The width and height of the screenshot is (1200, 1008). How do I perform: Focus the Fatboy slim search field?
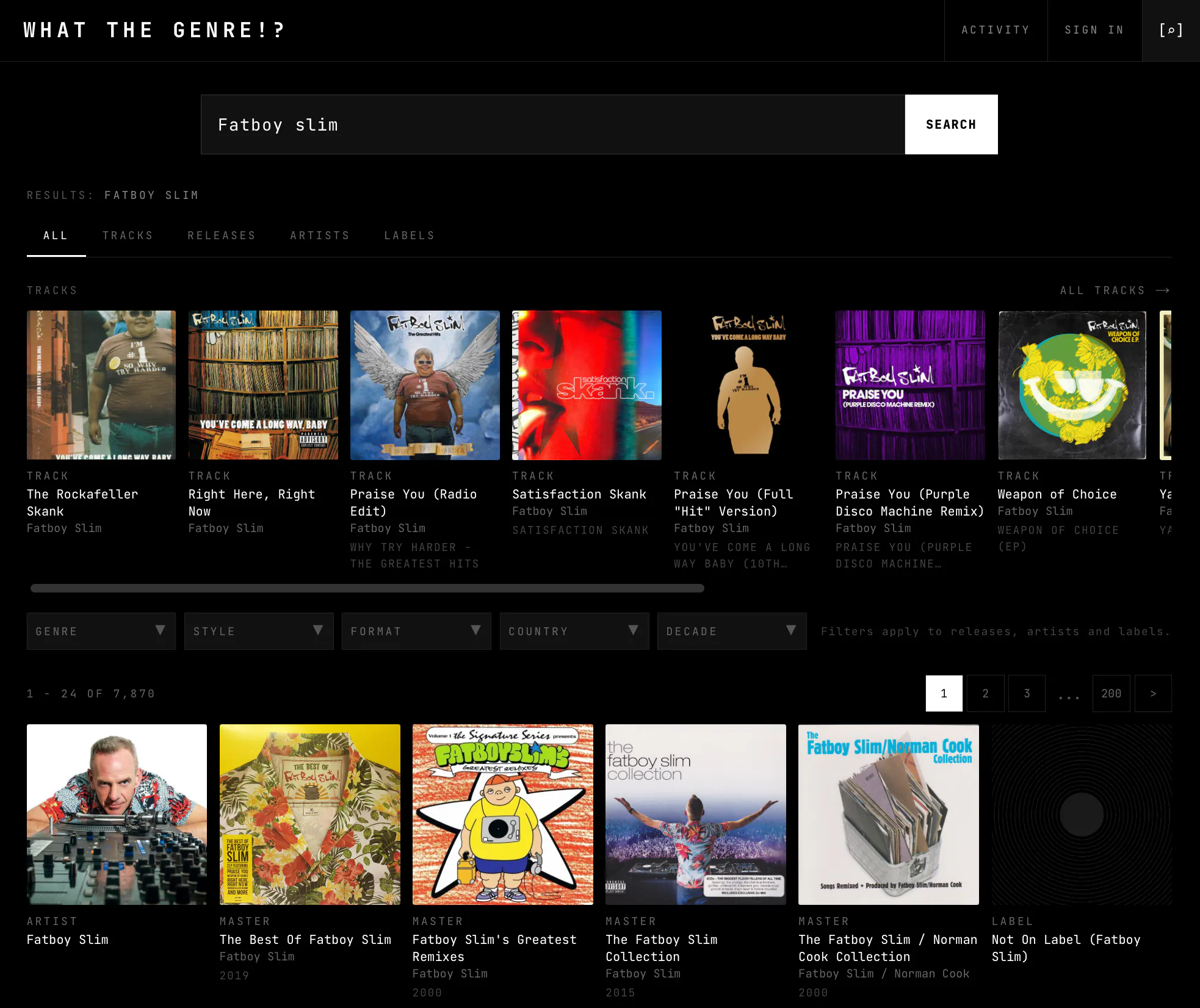pyautogui.click(x=553, y=124)
